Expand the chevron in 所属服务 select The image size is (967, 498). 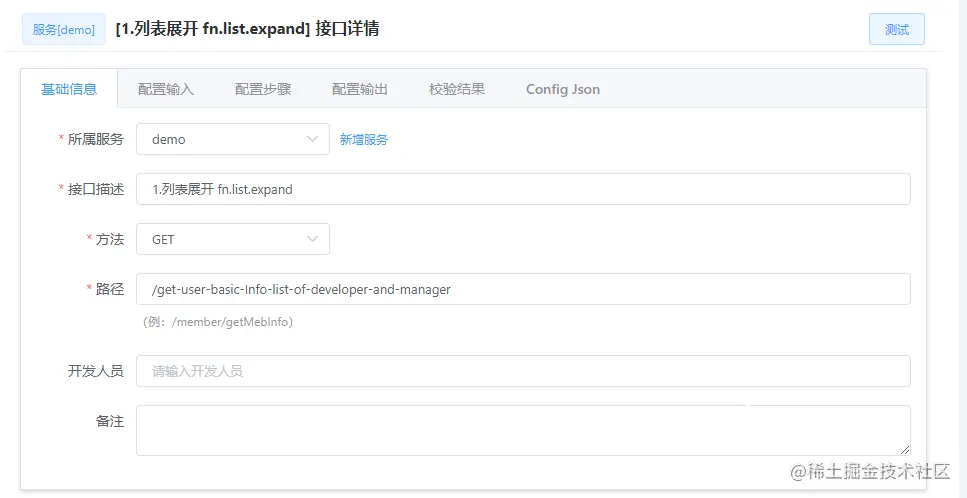[x=312, y=139]
